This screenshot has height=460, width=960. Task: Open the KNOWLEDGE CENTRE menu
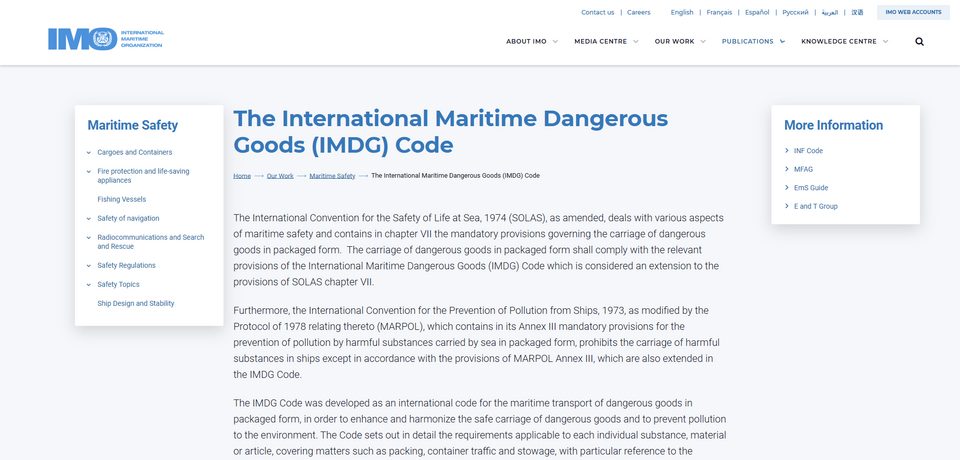[839, 42]
